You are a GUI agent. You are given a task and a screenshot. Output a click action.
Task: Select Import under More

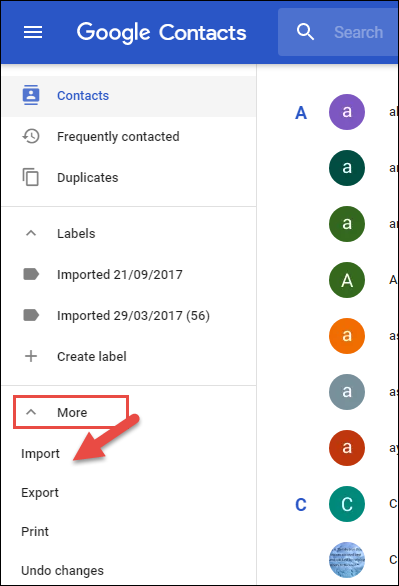(x=40, y=454)
